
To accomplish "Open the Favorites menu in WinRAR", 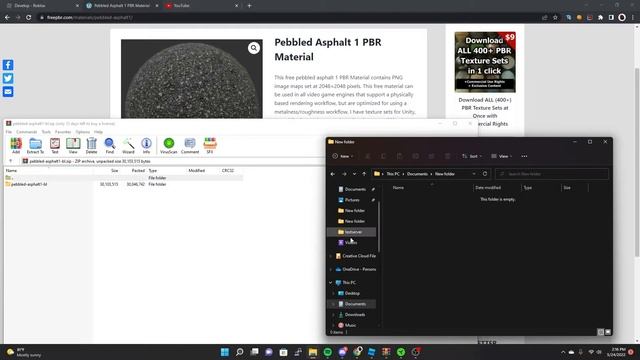I will pos(63,132).
